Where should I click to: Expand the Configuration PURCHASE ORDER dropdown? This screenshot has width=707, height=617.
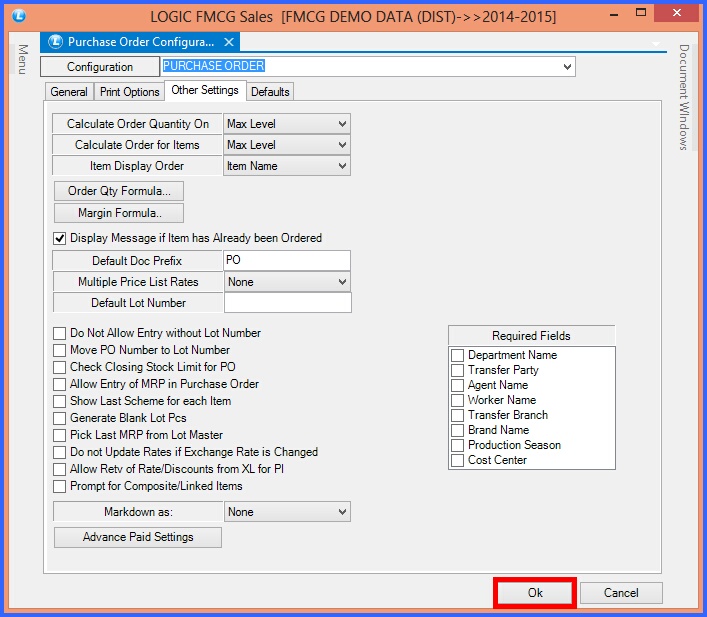(567, 67)
